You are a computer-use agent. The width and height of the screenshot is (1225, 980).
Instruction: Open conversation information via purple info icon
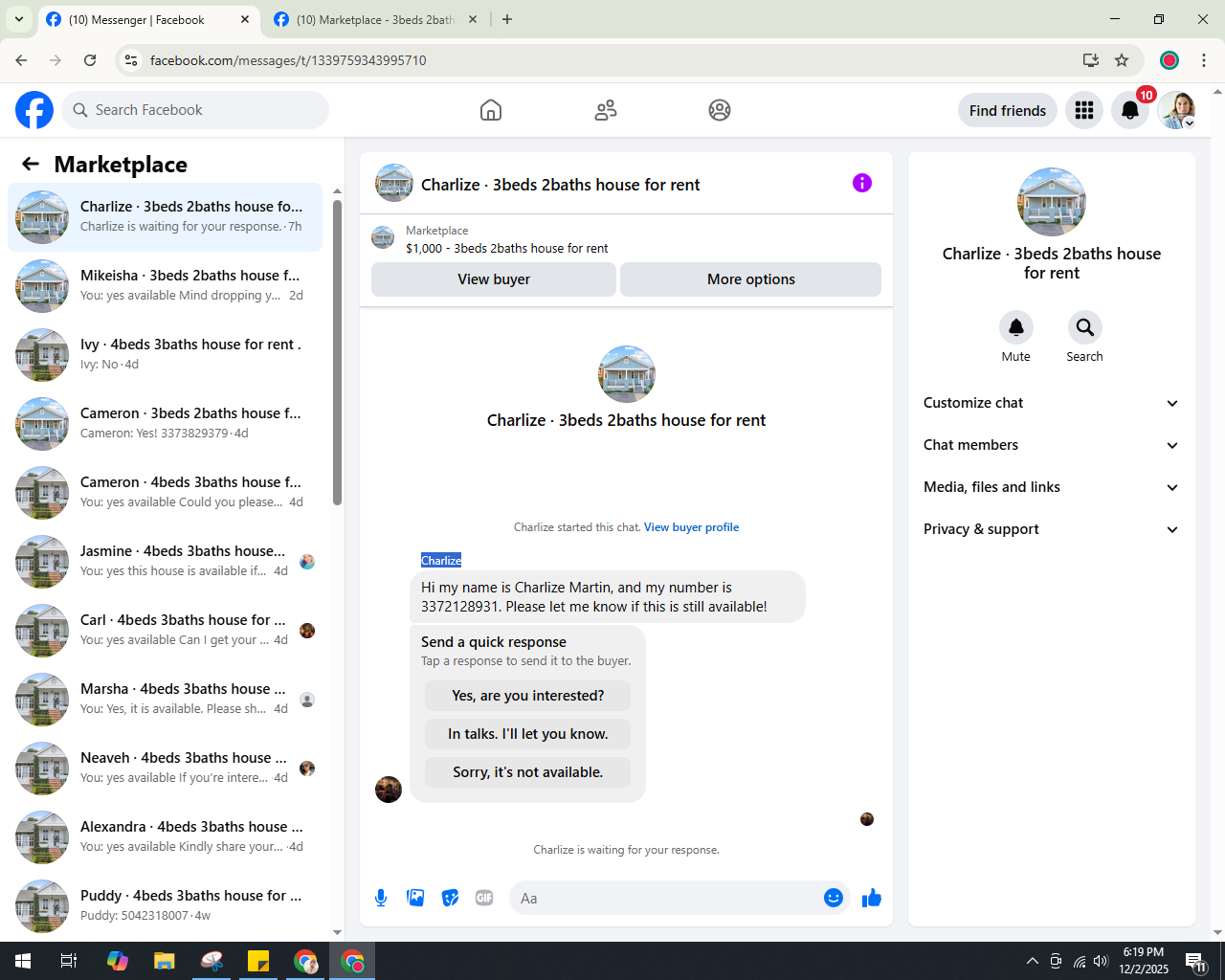pos(862,183)
